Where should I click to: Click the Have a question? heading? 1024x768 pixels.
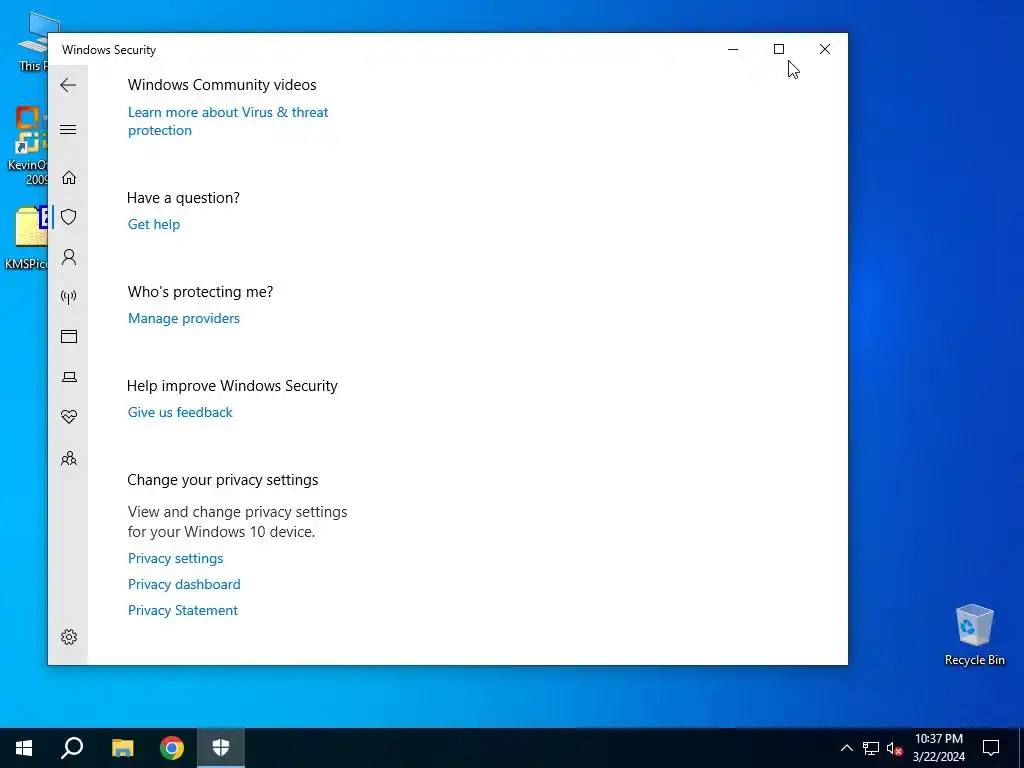coord(184,198)
